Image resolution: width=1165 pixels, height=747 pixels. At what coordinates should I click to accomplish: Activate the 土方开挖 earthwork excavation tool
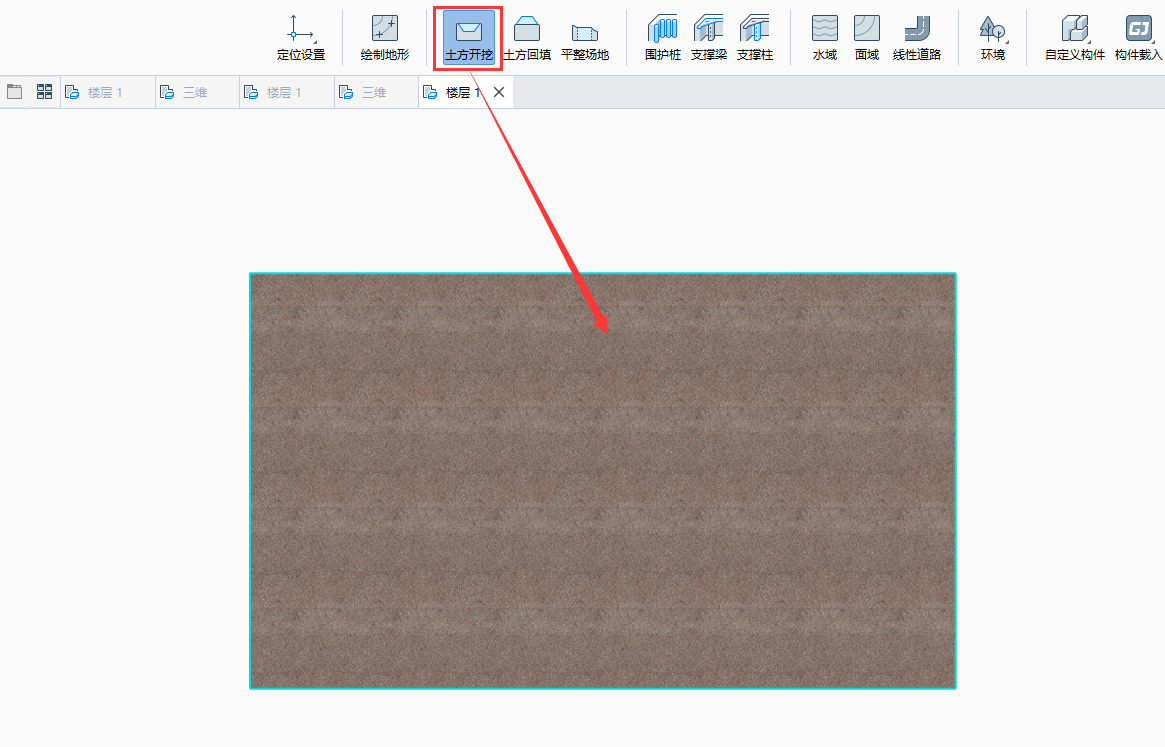pyautogui.click(x=468, y=38)
